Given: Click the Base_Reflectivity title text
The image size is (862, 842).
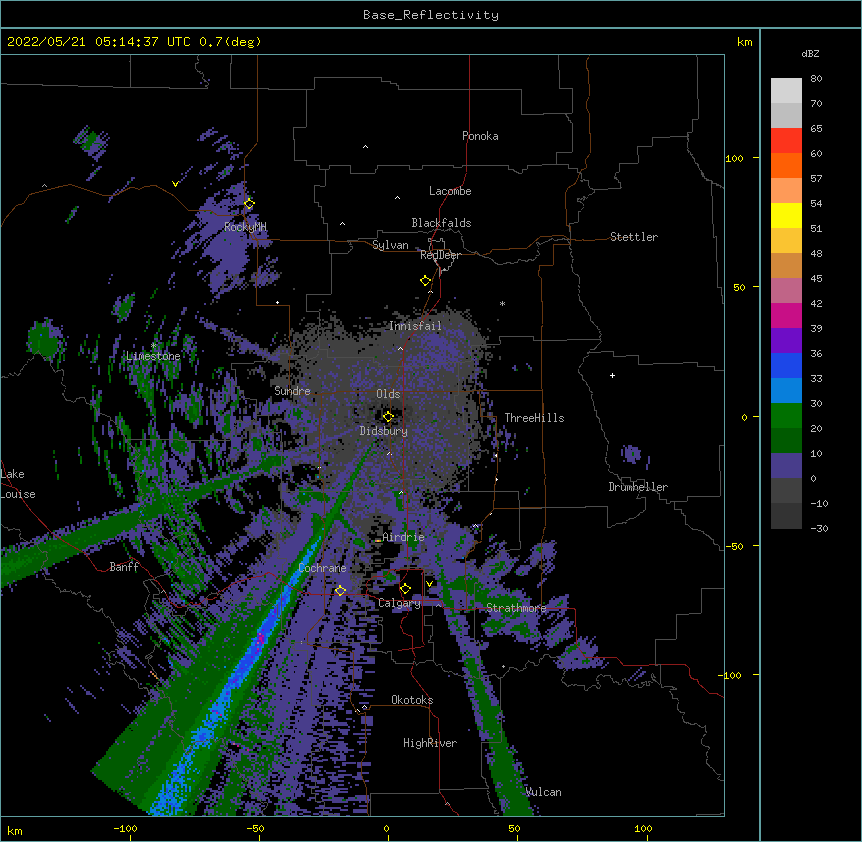Looking at the screenshot, I should point(431,15).
